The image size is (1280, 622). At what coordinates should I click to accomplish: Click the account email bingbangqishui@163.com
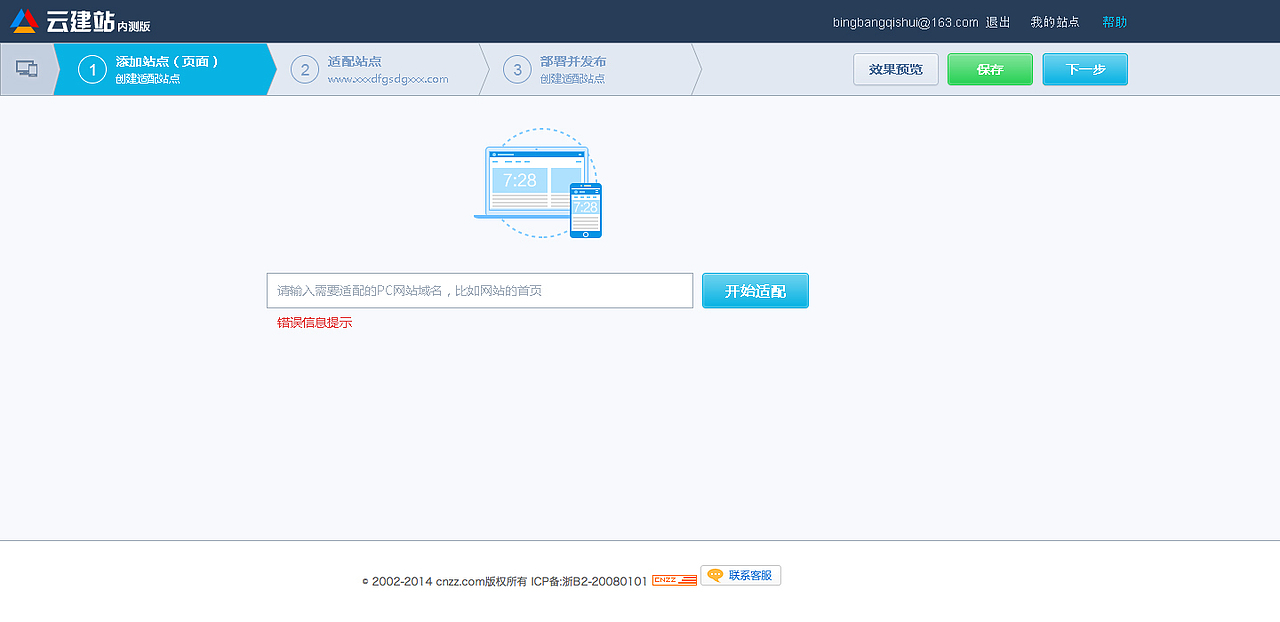pos(905,22)
